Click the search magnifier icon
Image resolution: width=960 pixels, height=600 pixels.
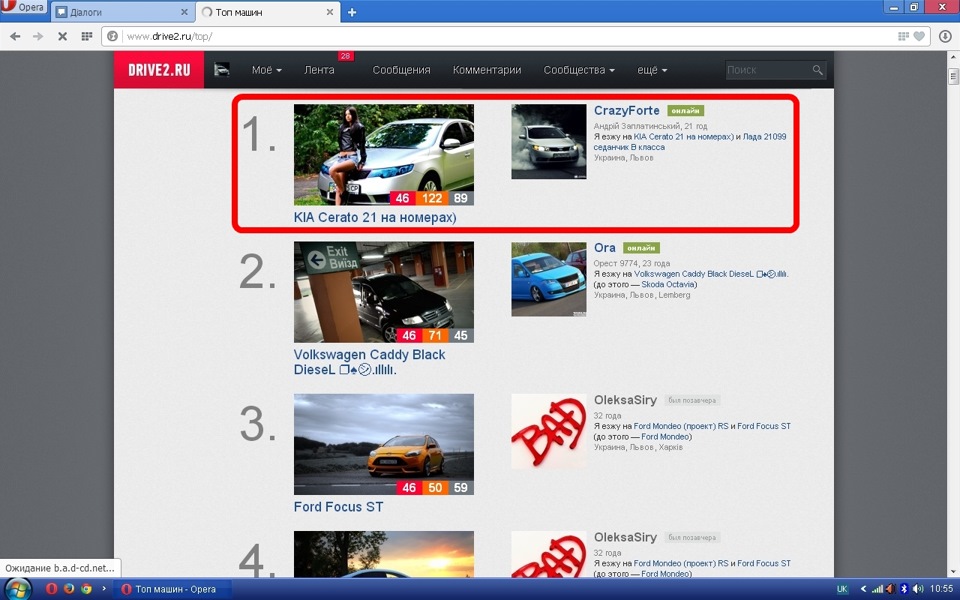[x=817, y=70]
